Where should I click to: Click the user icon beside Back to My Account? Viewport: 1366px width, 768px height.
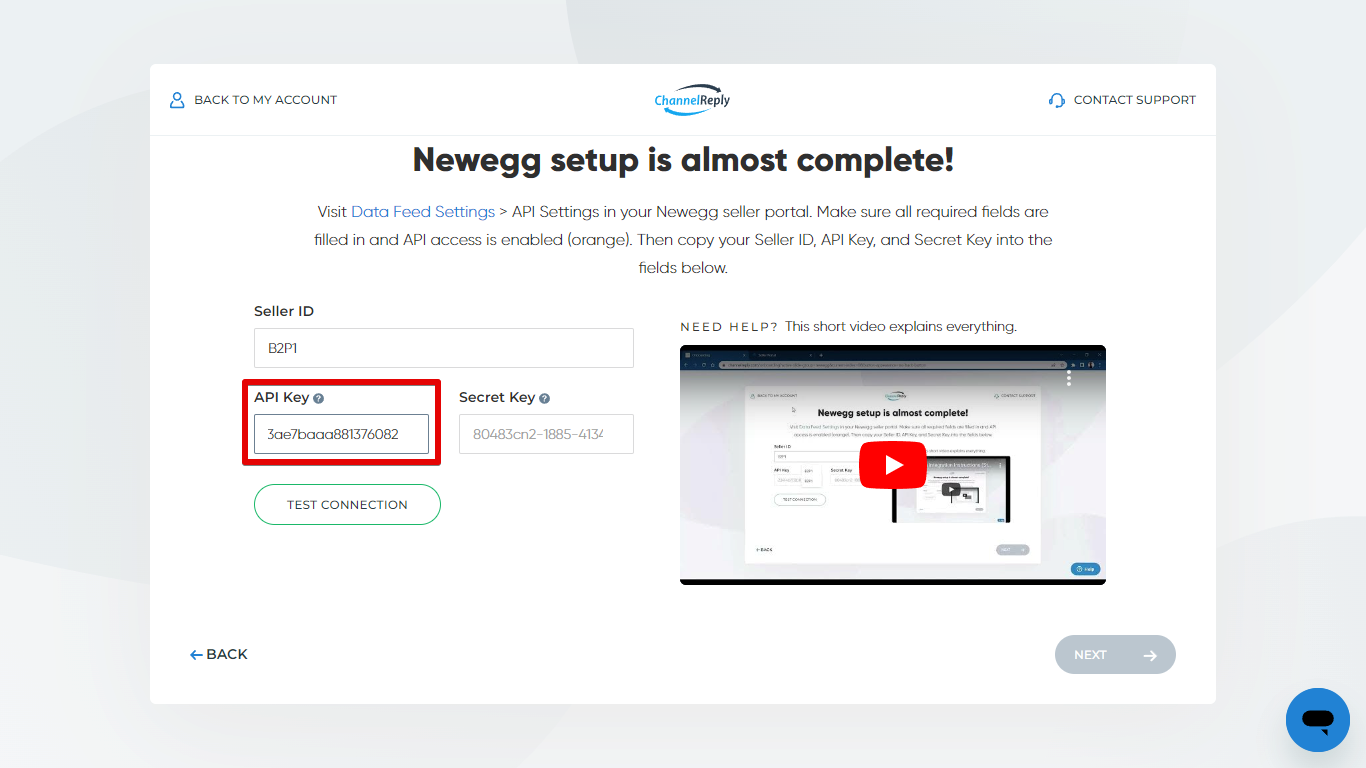(177, 100)
